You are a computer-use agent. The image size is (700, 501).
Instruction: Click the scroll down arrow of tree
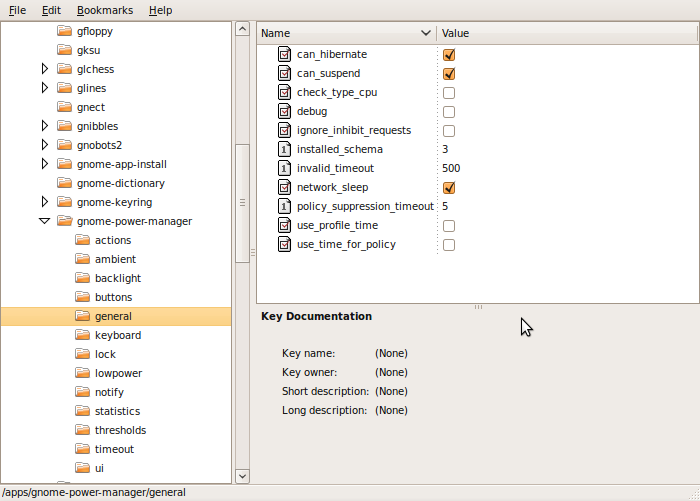tap(242, 476)
